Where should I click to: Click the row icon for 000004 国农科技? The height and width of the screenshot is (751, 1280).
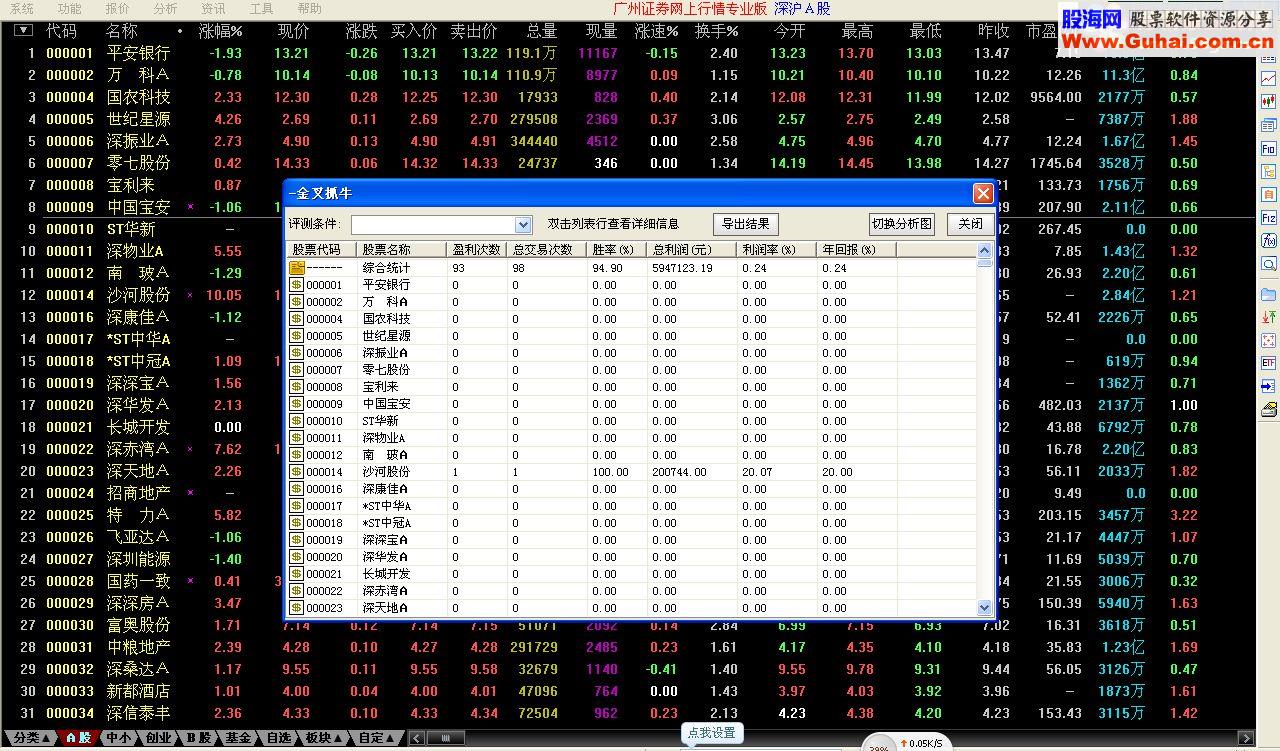pyautogui.click(x=297, y=319)
